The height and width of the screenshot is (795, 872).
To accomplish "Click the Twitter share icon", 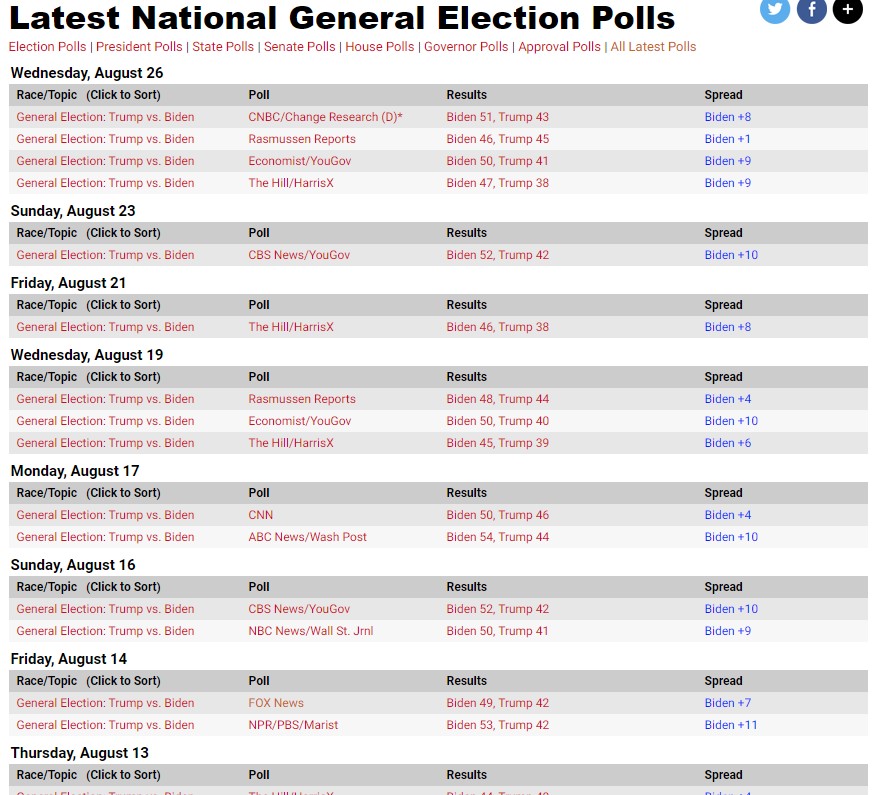I will (775, 9).
